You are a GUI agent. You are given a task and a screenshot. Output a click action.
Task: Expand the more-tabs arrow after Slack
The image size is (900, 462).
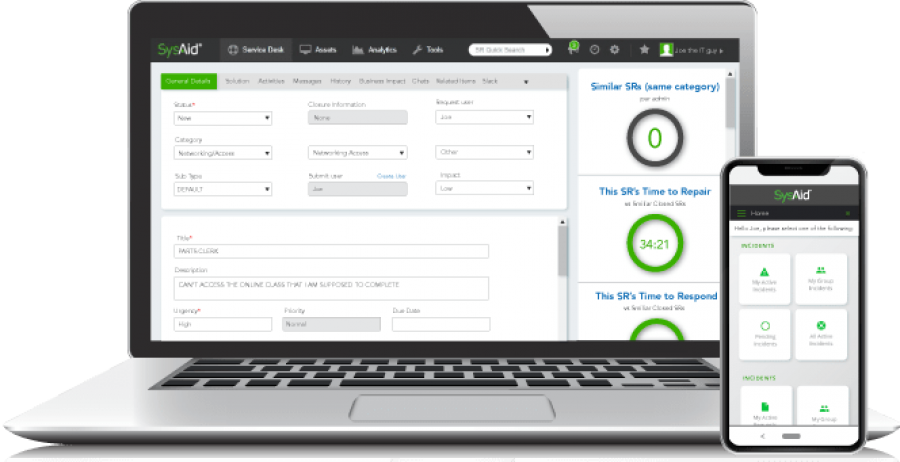[x=526, y=82]
